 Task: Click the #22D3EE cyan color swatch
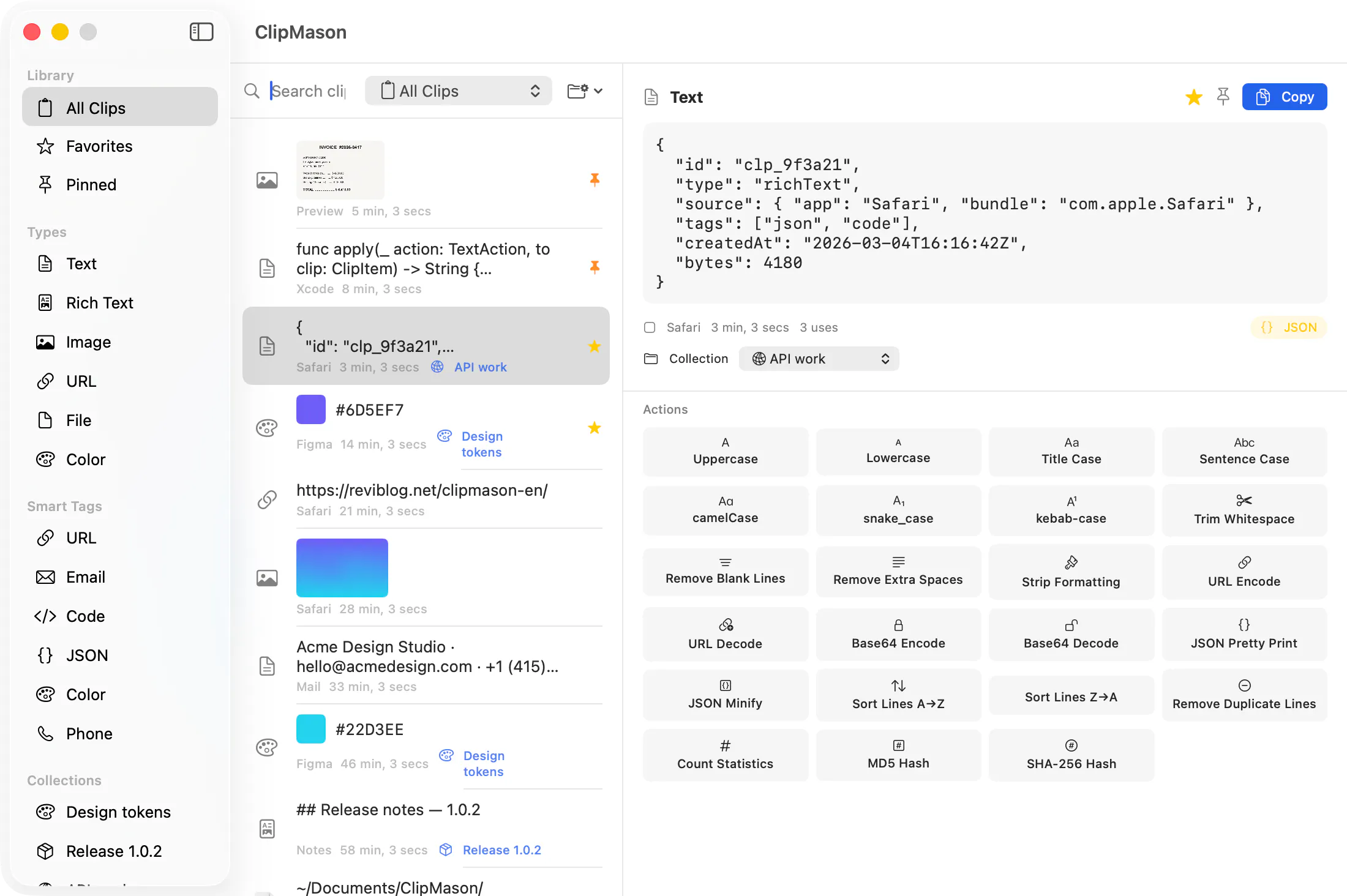311,729
